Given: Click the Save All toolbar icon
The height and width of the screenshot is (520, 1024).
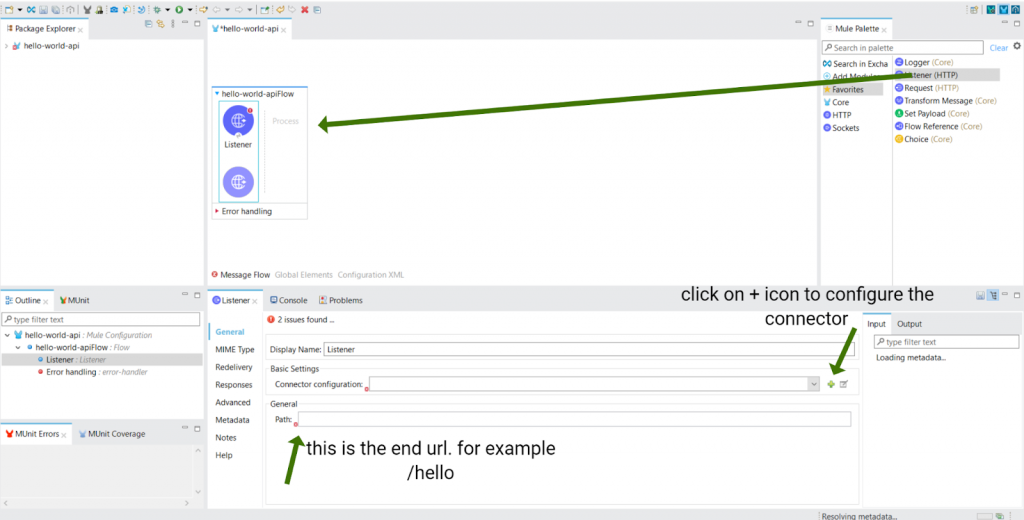Looking at the screenshot, I should 56,10.
